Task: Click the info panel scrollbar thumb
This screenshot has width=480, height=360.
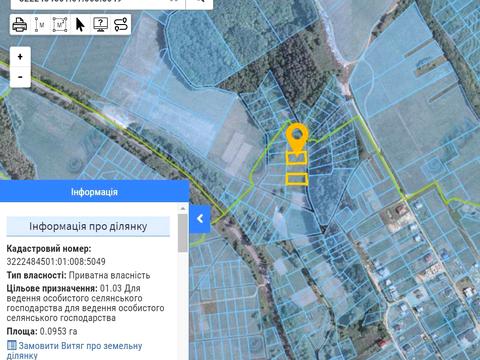Action: [183, 233]
